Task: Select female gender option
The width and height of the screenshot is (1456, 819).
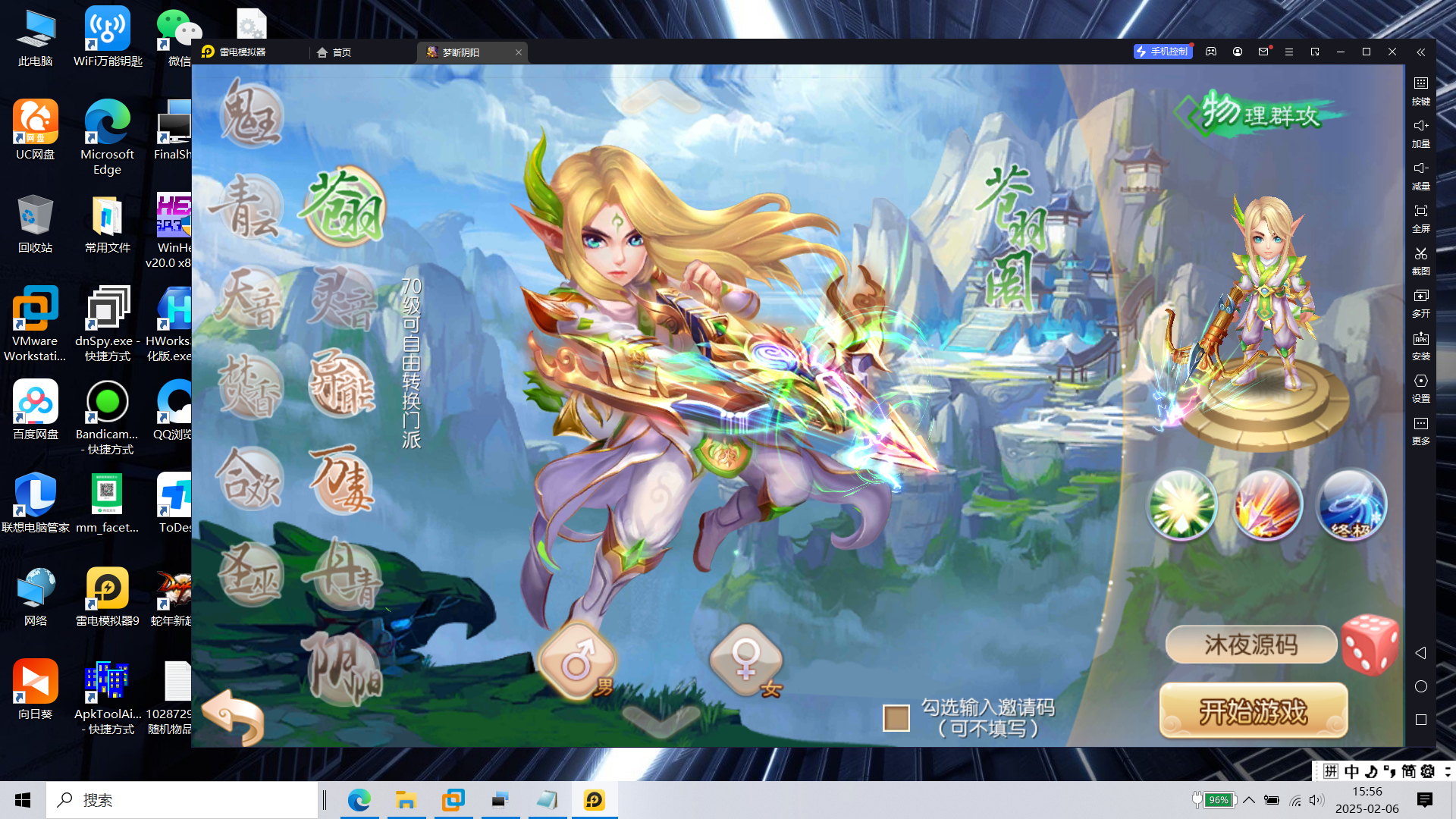Action: (746, 661)
